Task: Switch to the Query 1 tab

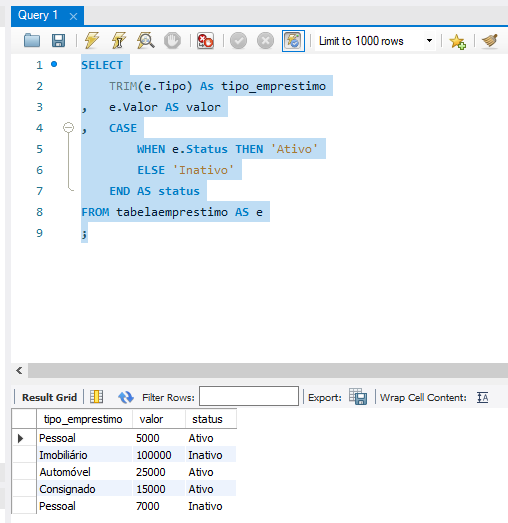Action: coord(38,15)
